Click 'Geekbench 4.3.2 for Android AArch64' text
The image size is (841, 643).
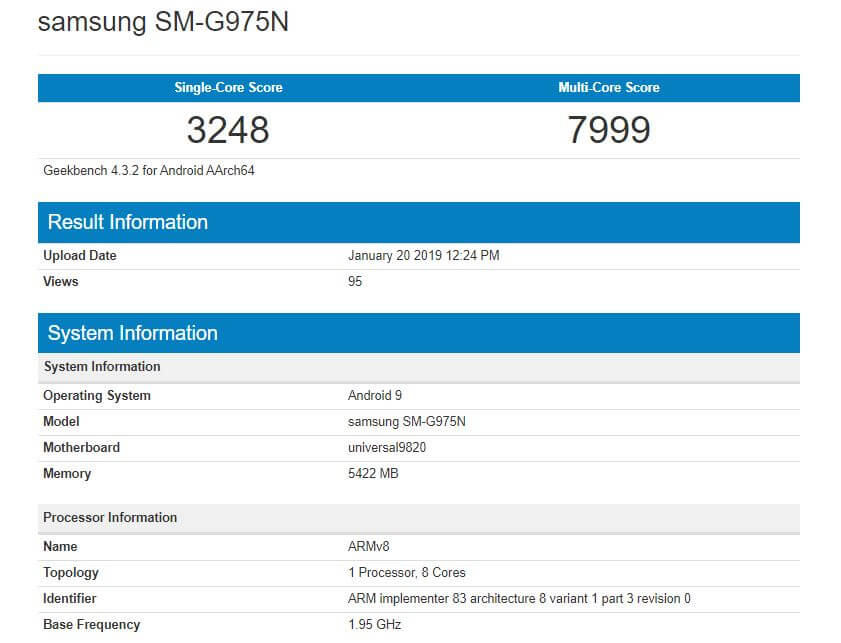pyautogui.click(x=149, y=171)
